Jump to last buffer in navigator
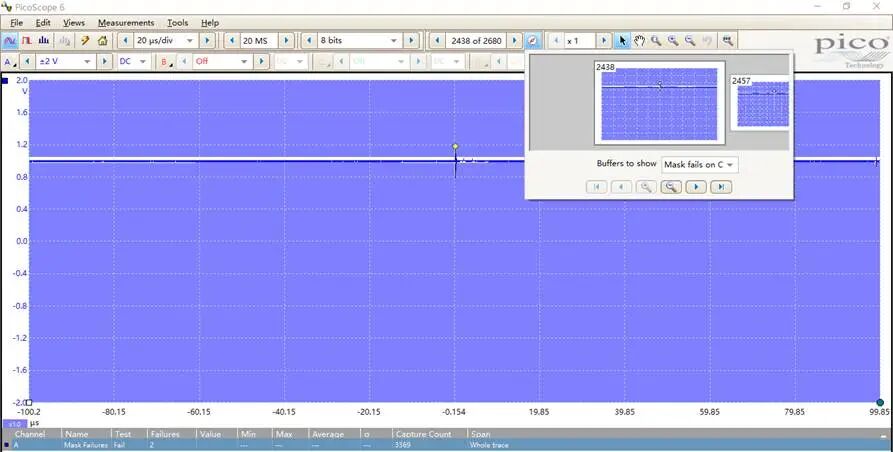The height and width of the screenshot is (452, 893). 721,187
